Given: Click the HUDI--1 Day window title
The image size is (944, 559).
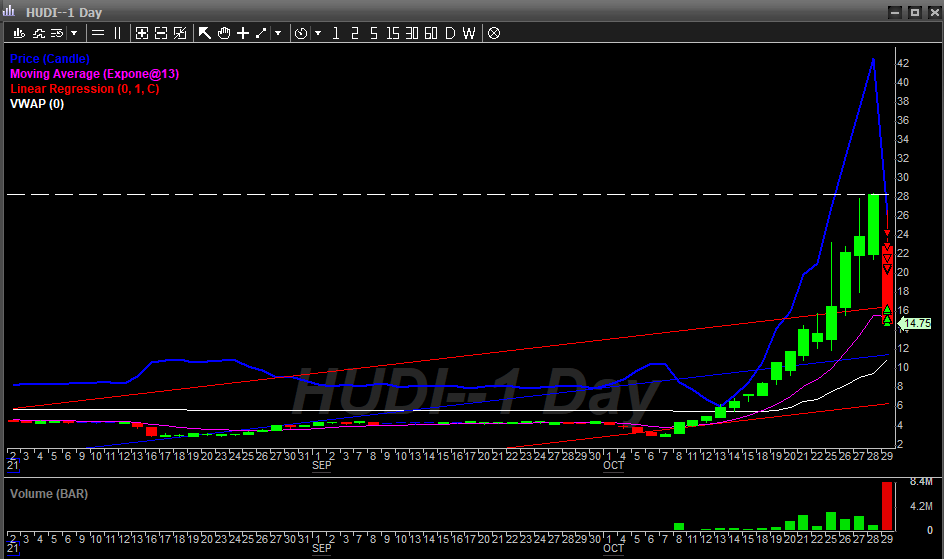Looking at the screenshot, I should coord(64,12).
